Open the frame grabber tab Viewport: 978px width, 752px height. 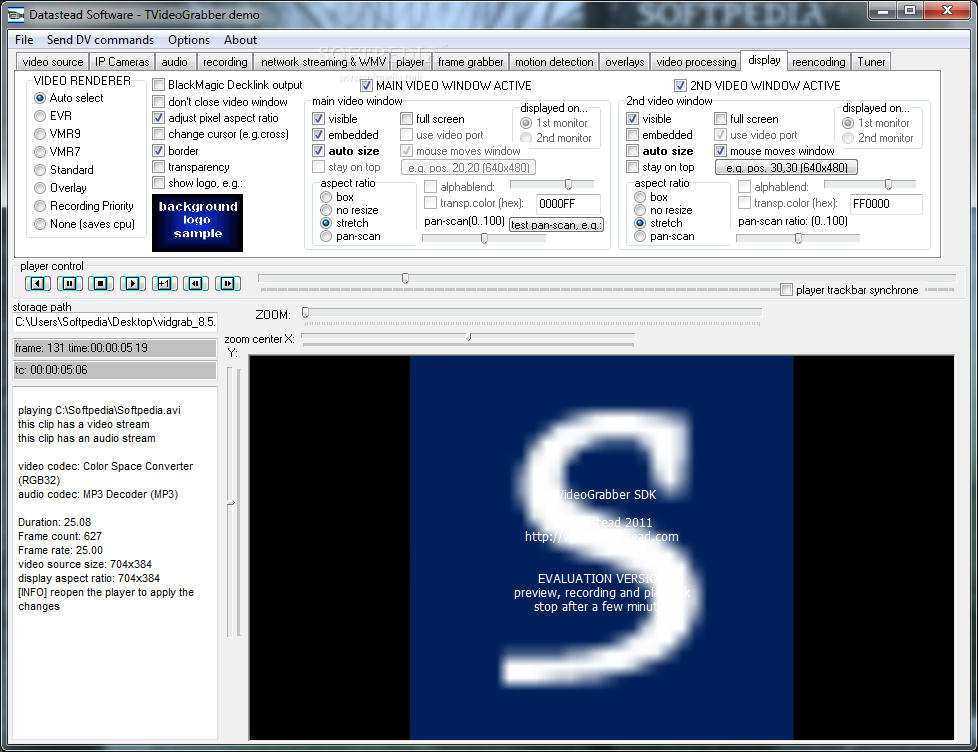tap(470, 62)
